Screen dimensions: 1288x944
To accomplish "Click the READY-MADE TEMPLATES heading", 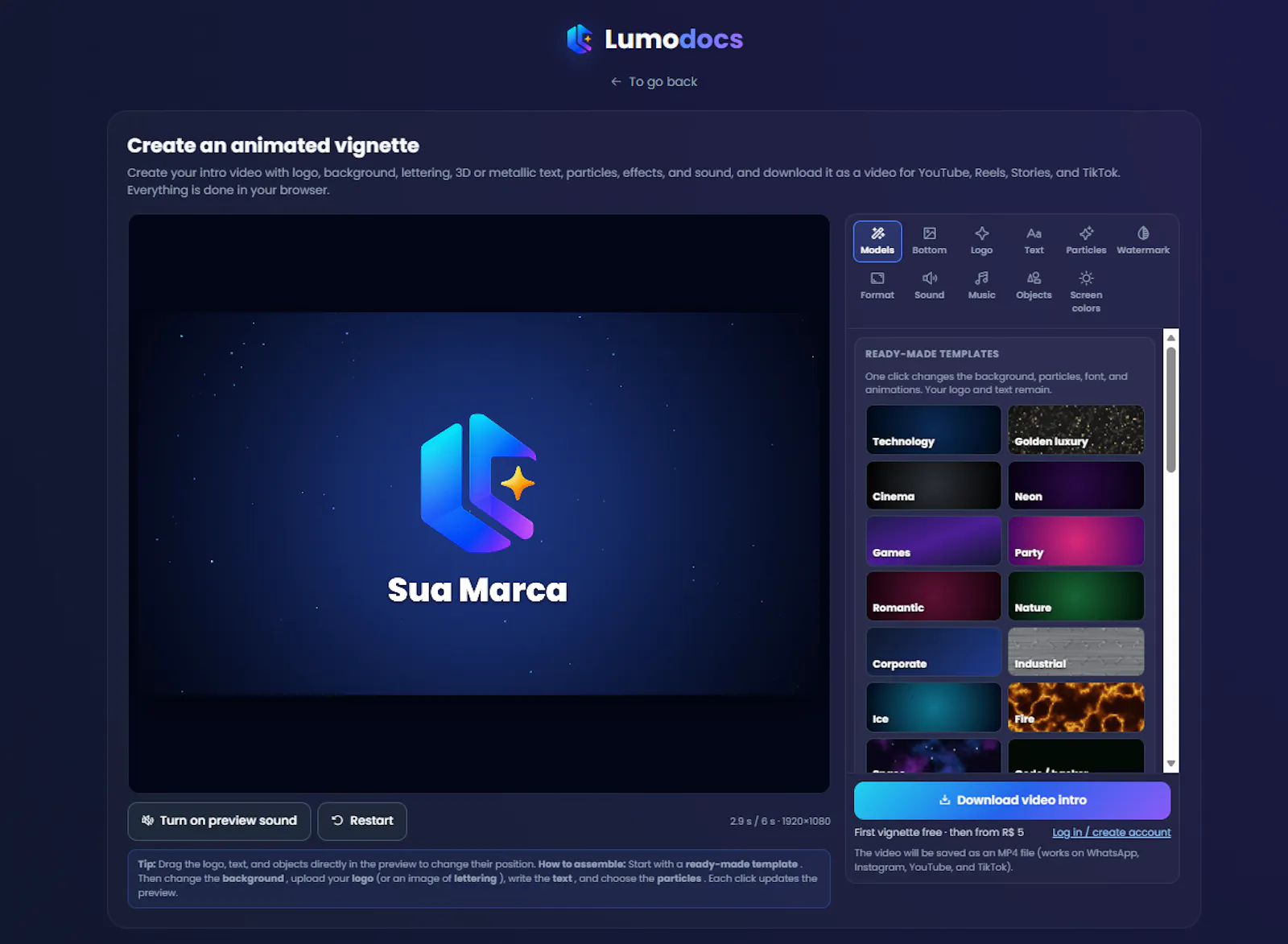I will point(931,354).
